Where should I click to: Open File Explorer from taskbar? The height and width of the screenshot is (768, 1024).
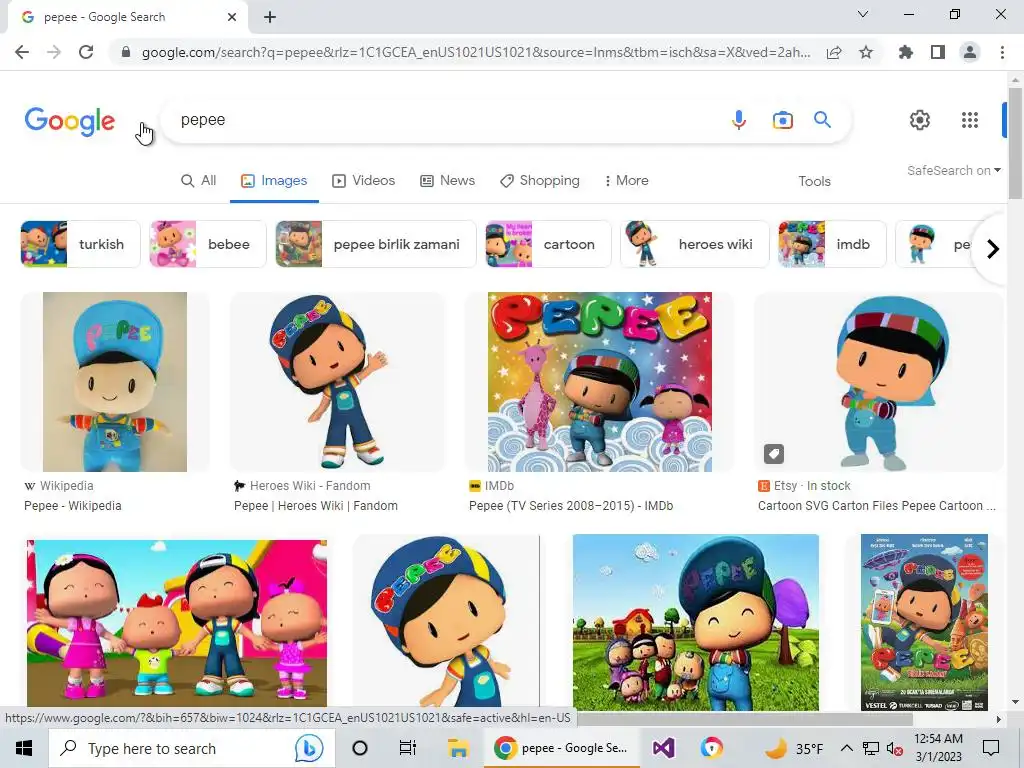tap(458, 748)
